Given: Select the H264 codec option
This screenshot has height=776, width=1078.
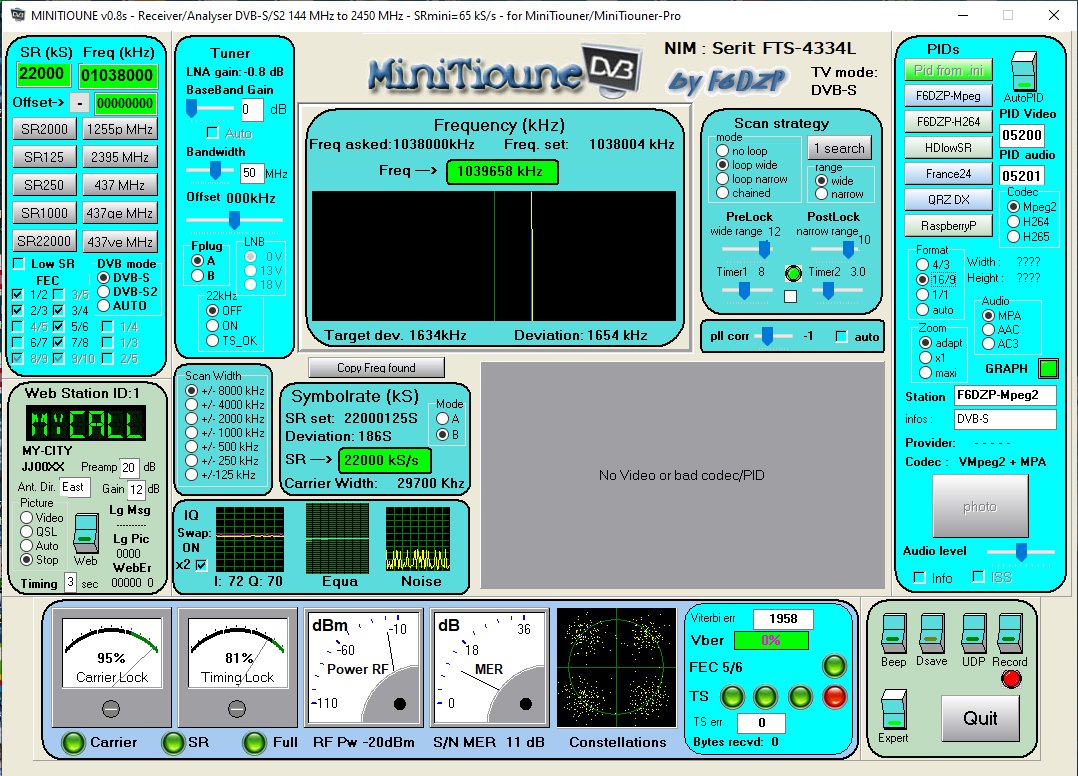Looking at the screenshot, I should (x=1013, y=221).
